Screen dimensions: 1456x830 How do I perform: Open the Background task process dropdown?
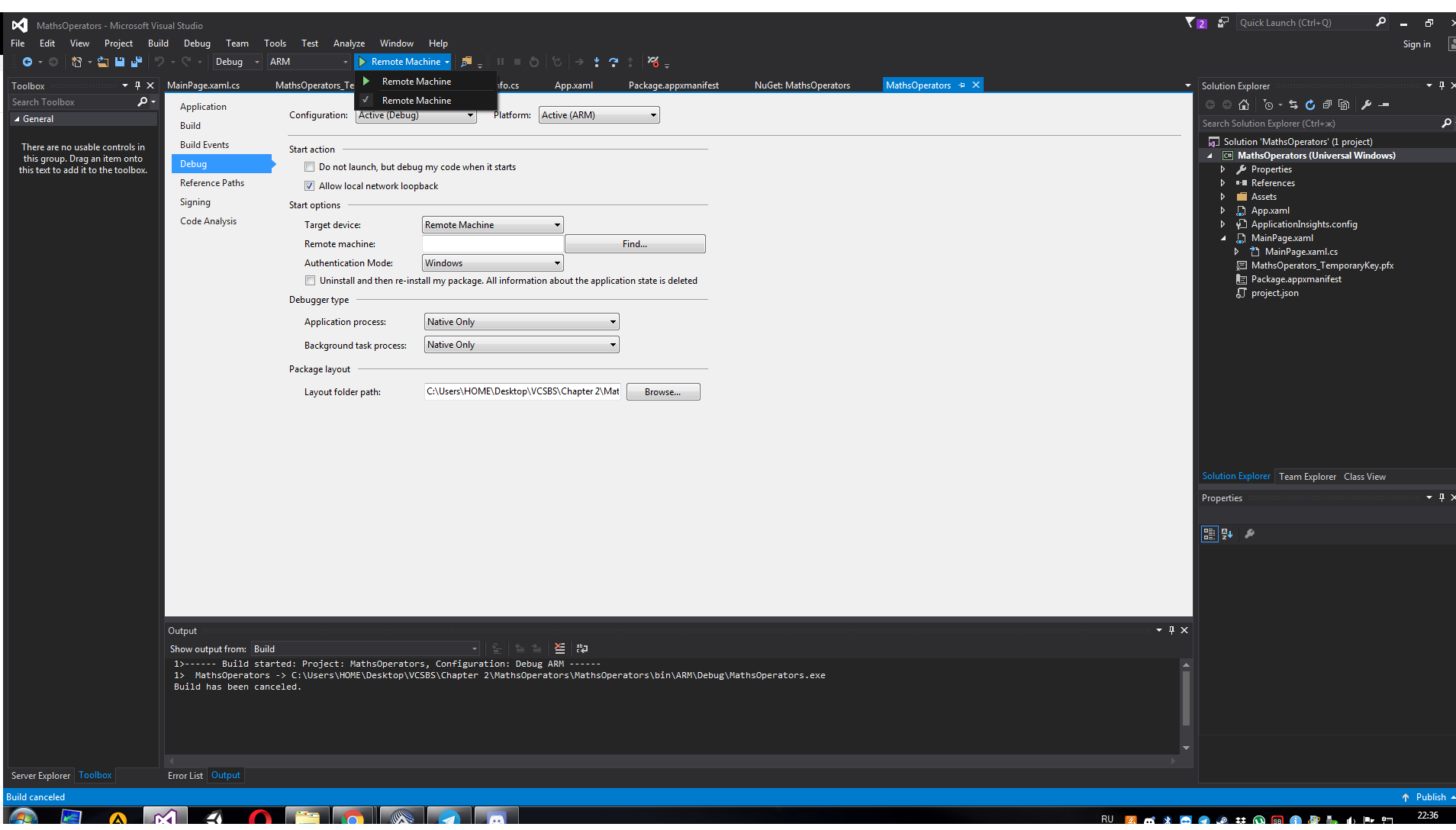coord(521,345)
